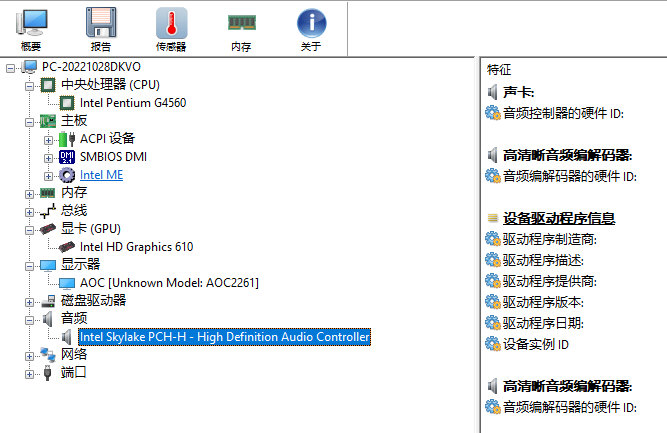The image size is (667, 433).
Task: Click the 驱动程序提供商 row
Action: (541, 281)
